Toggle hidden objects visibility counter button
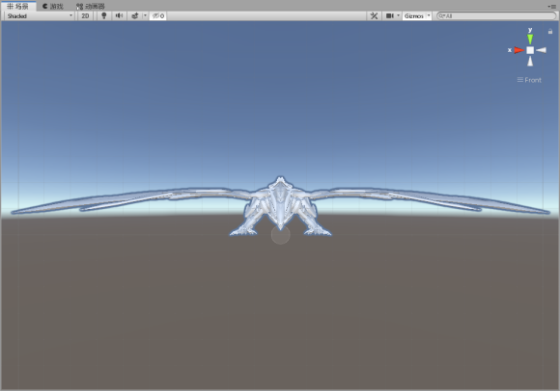The width and height of the screenshot is (560, 391). pos(158,16)
